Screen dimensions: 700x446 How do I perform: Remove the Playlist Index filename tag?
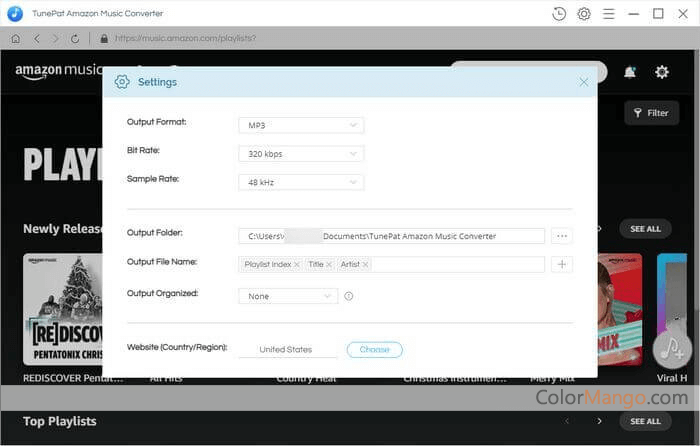(x=297, y=264)
